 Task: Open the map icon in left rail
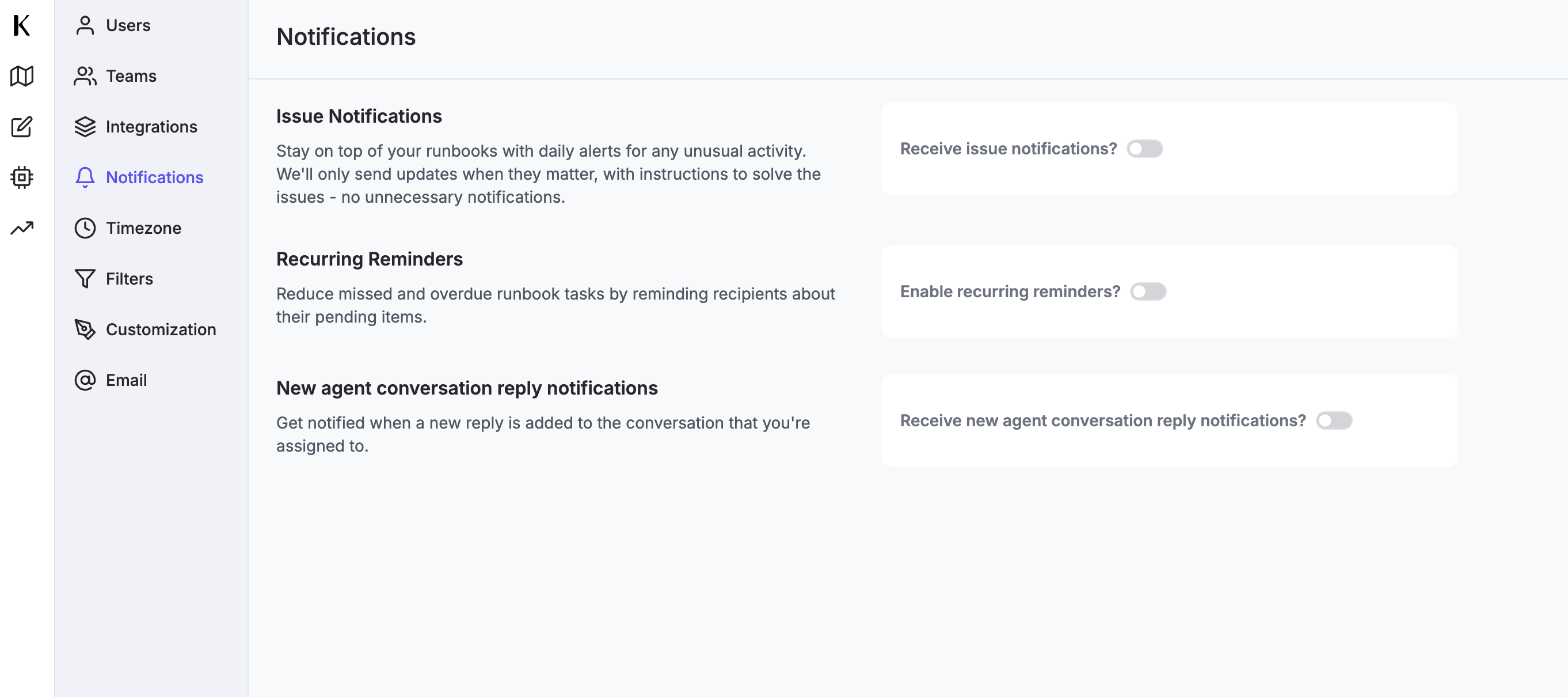22,76
